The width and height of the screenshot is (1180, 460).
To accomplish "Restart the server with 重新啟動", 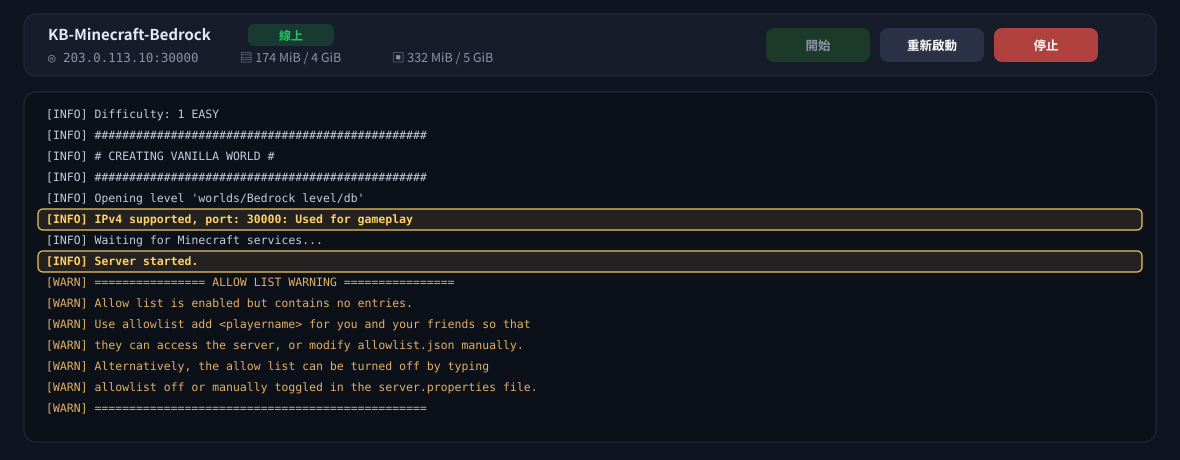I will click(x=932, y=45).
